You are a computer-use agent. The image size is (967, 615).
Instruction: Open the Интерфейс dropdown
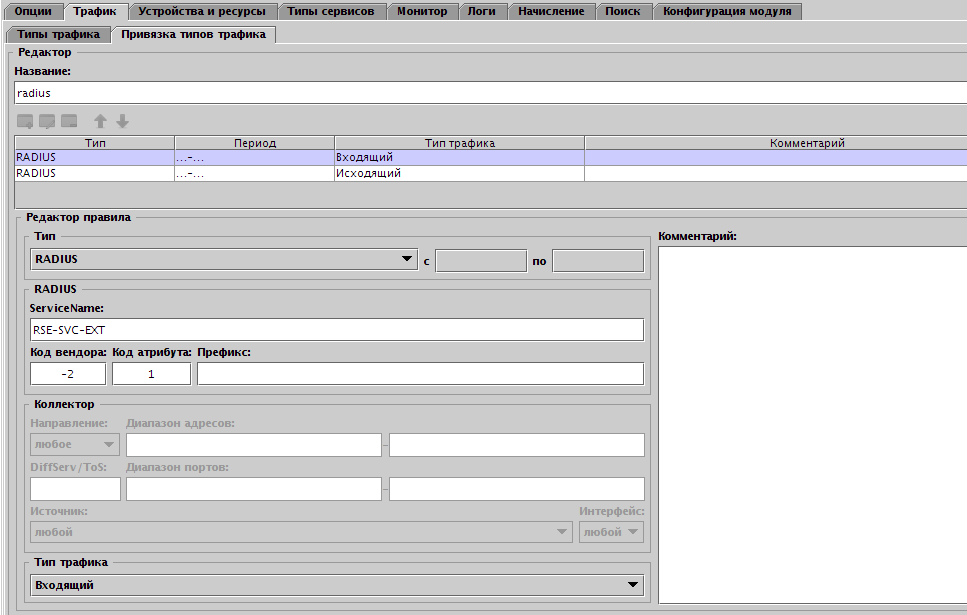(x=611, y=532)
